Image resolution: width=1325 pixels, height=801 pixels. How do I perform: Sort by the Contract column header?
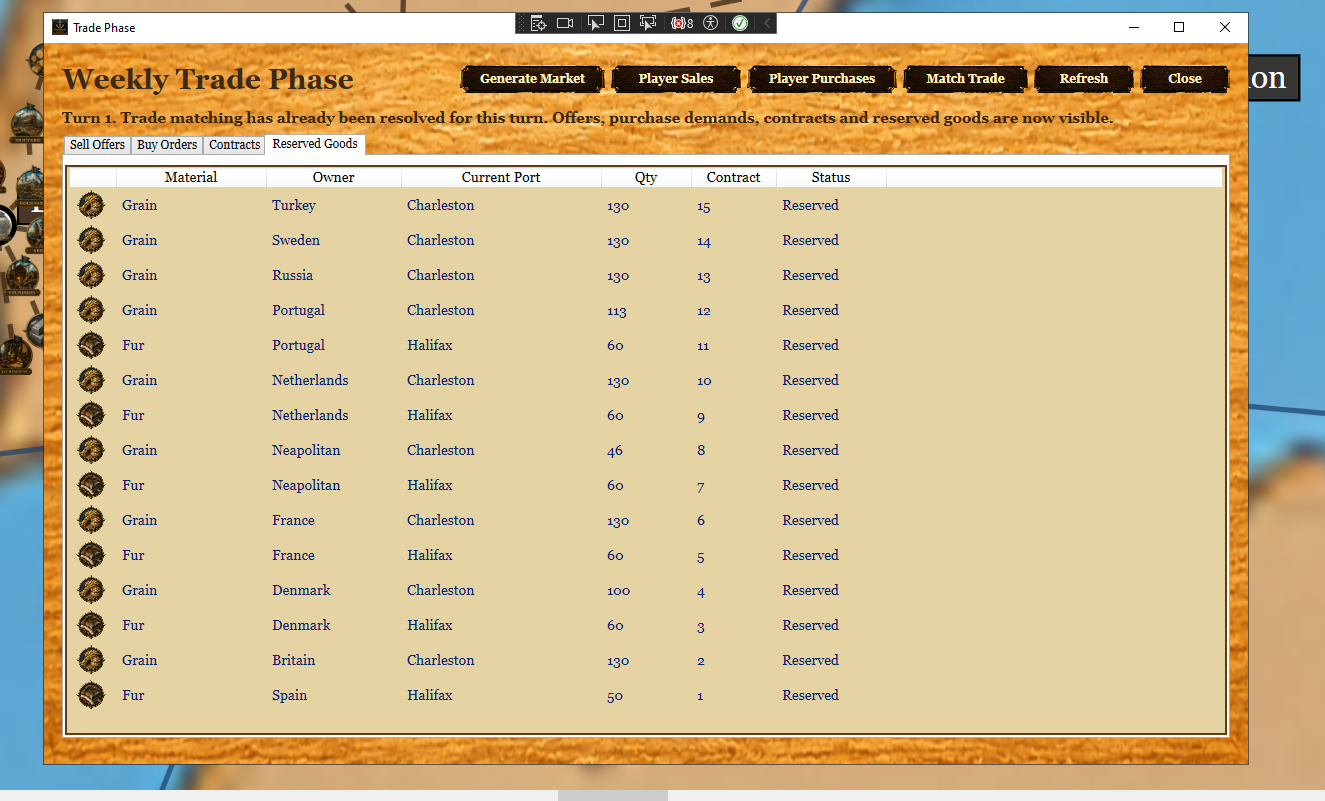734,177
